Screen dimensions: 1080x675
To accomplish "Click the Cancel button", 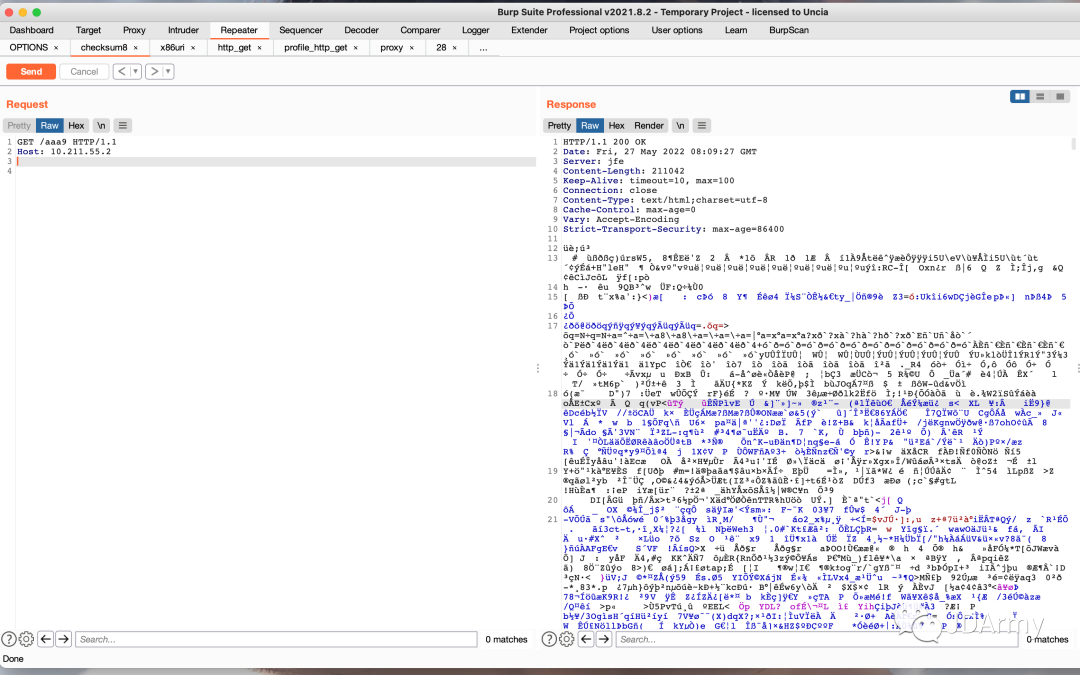I will (x=84, y=72).
